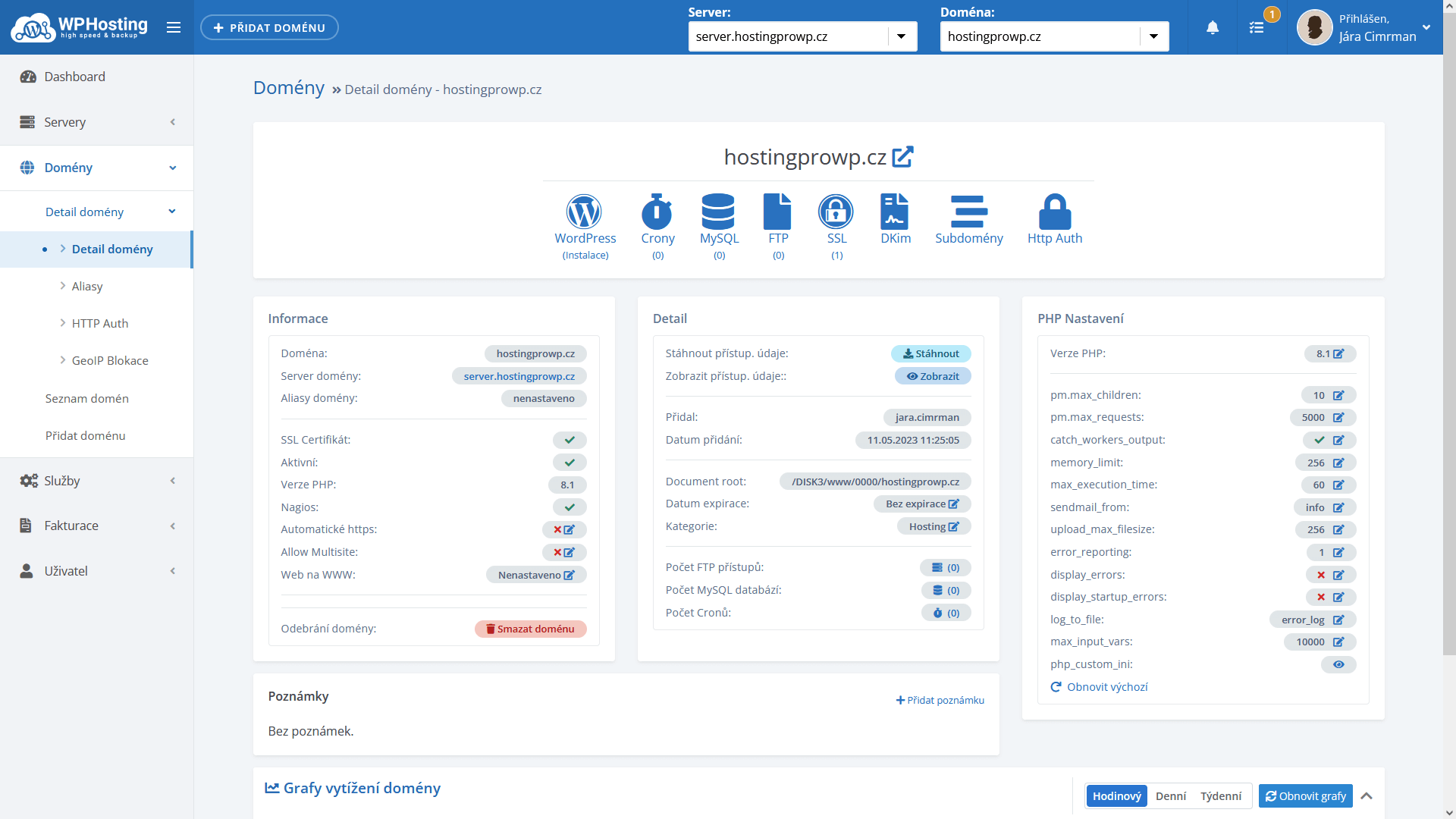Click the notification bell icon

[1213, 27]
